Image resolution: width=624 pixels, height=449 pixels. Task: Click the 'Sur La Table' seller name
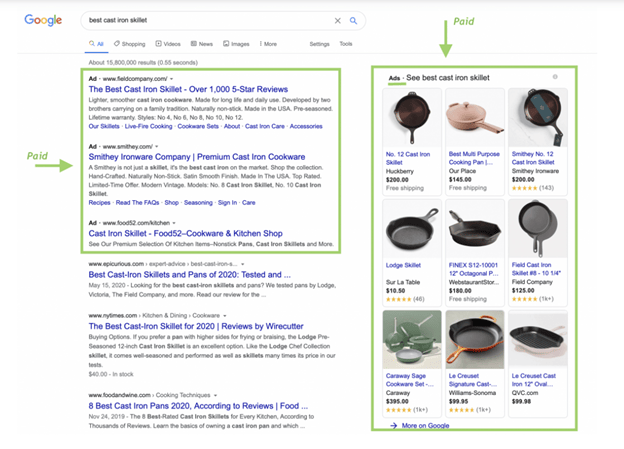pyautogui.click(x=403, y=282)
